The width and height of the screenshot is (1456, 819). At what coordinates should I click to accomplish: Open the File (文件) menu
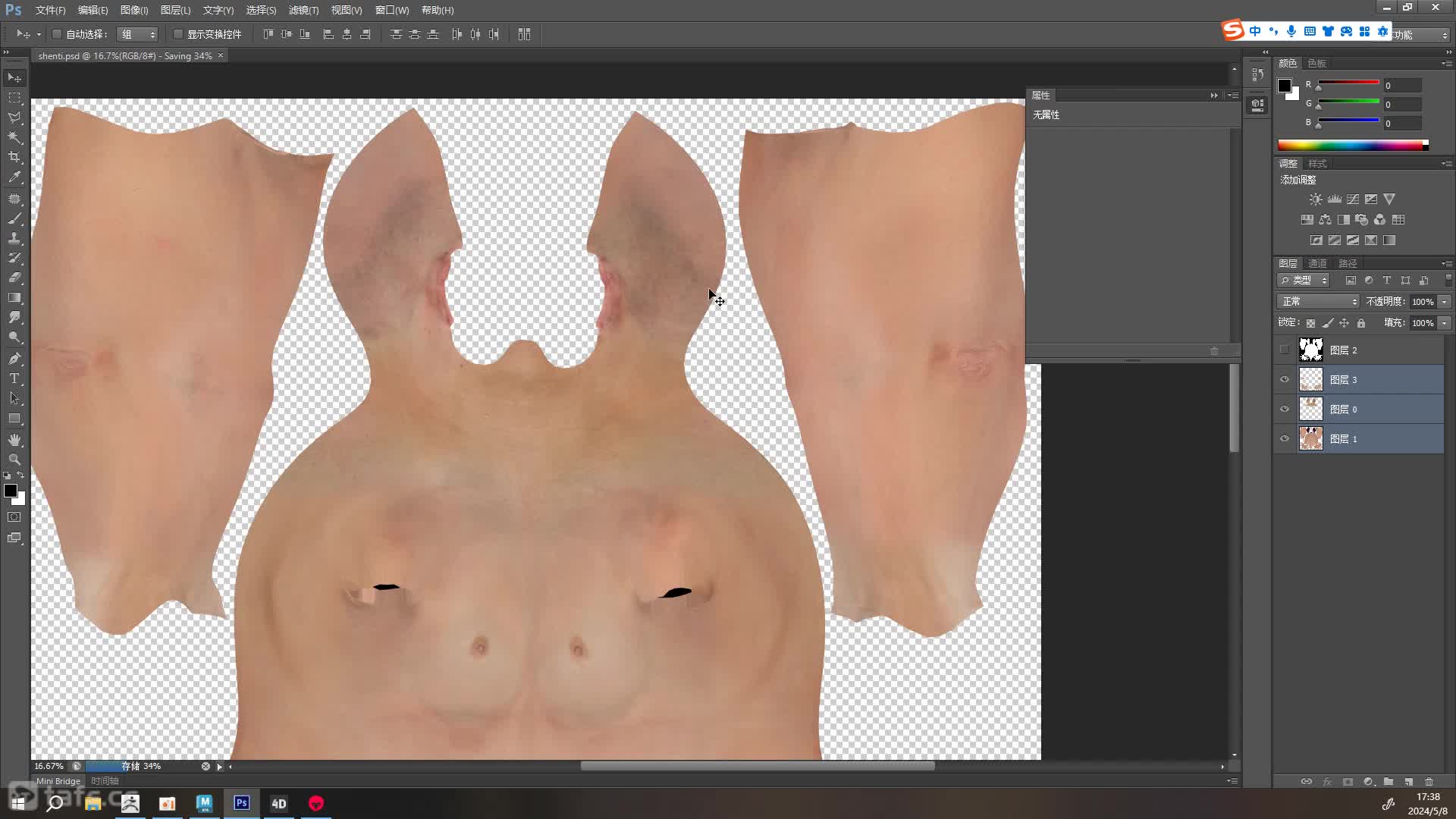(x=50, y=11)
